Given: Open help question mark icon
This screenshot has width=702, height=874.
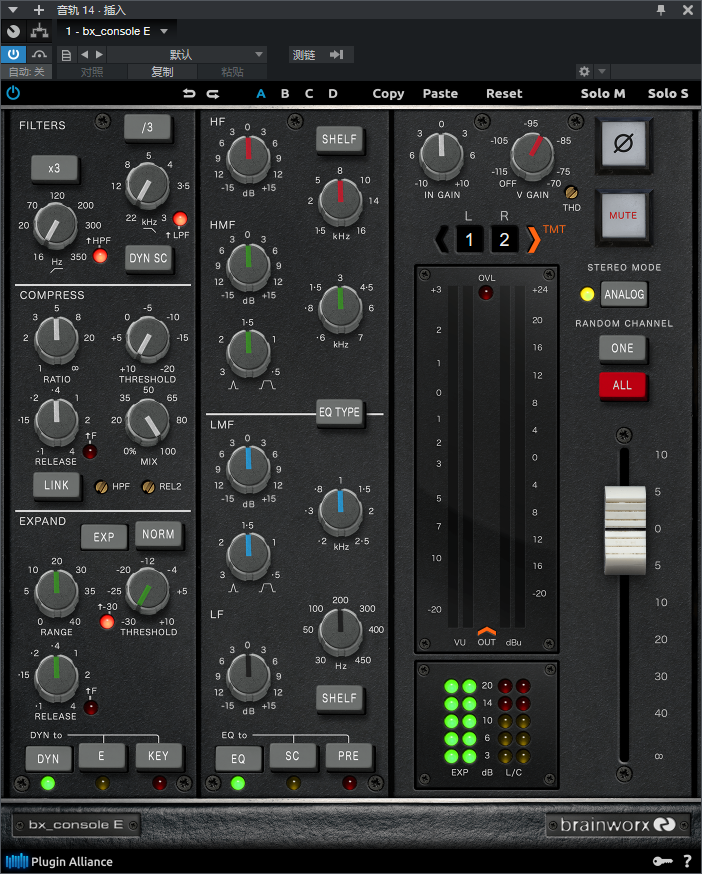Looking at the screenshot, I should [688, 861].
